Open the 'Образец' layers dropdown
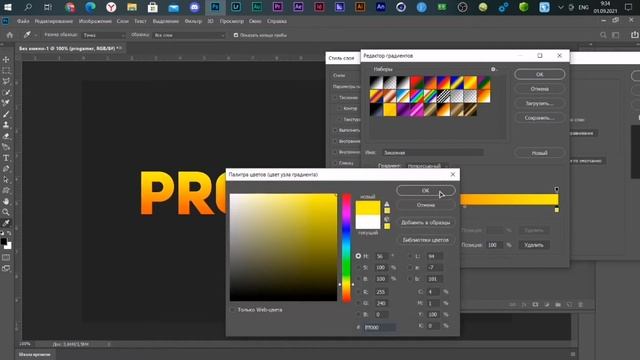640x360 pixels. 189,36
